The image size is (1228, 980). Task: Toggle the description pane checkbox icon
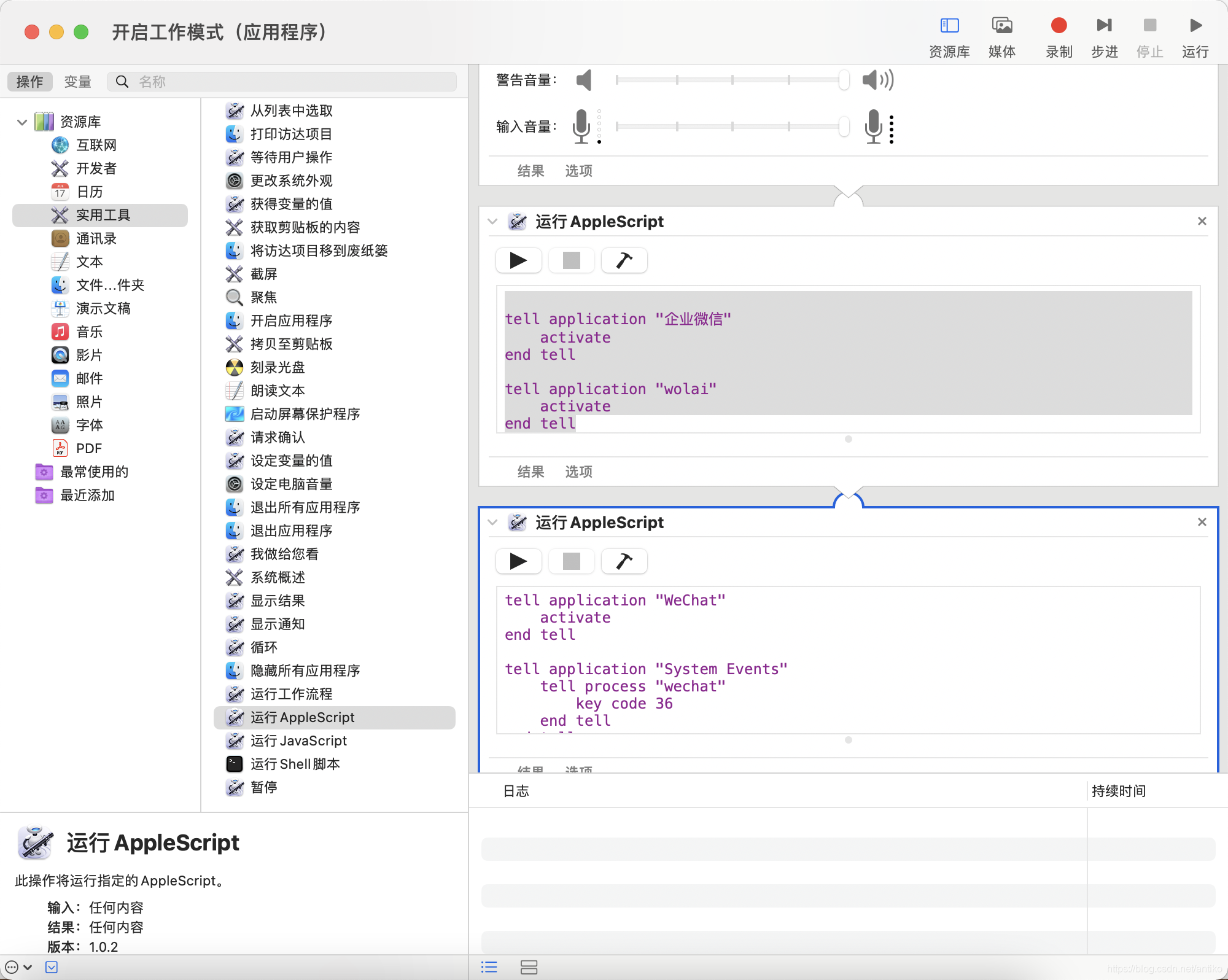52,967
